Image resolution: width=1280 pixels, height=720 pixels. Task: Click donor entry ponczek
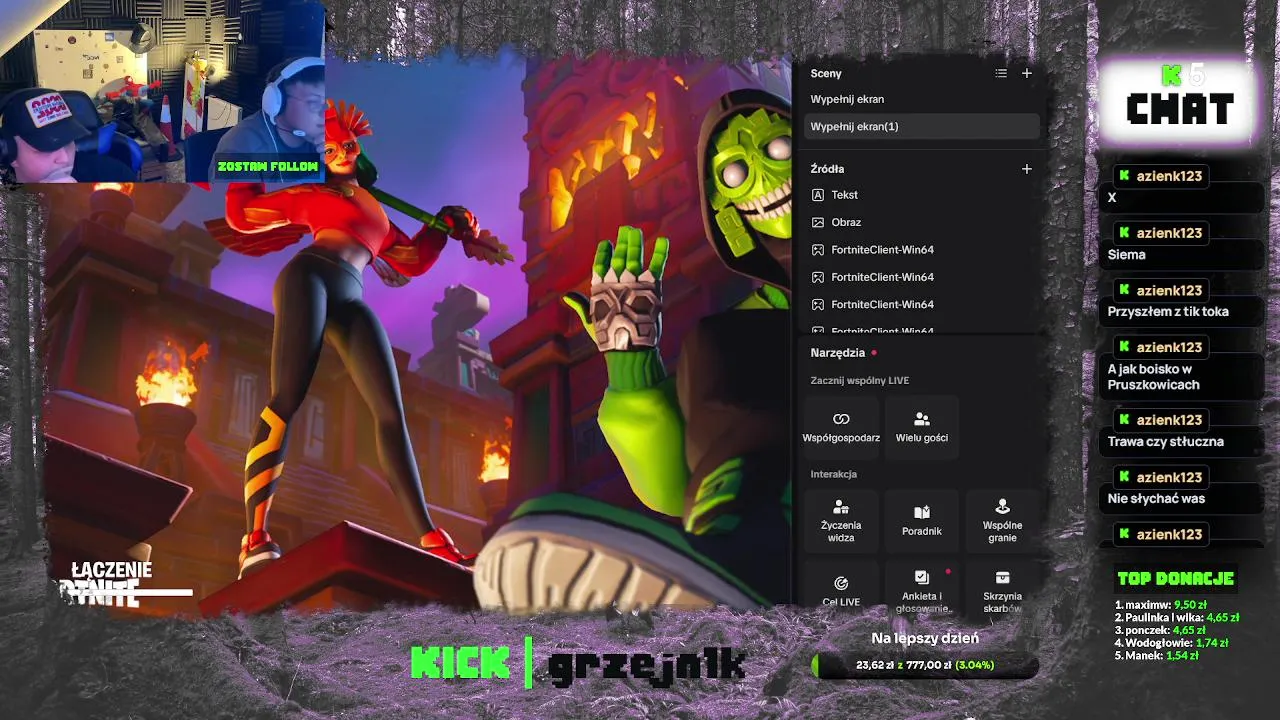tap(1161, 631)
